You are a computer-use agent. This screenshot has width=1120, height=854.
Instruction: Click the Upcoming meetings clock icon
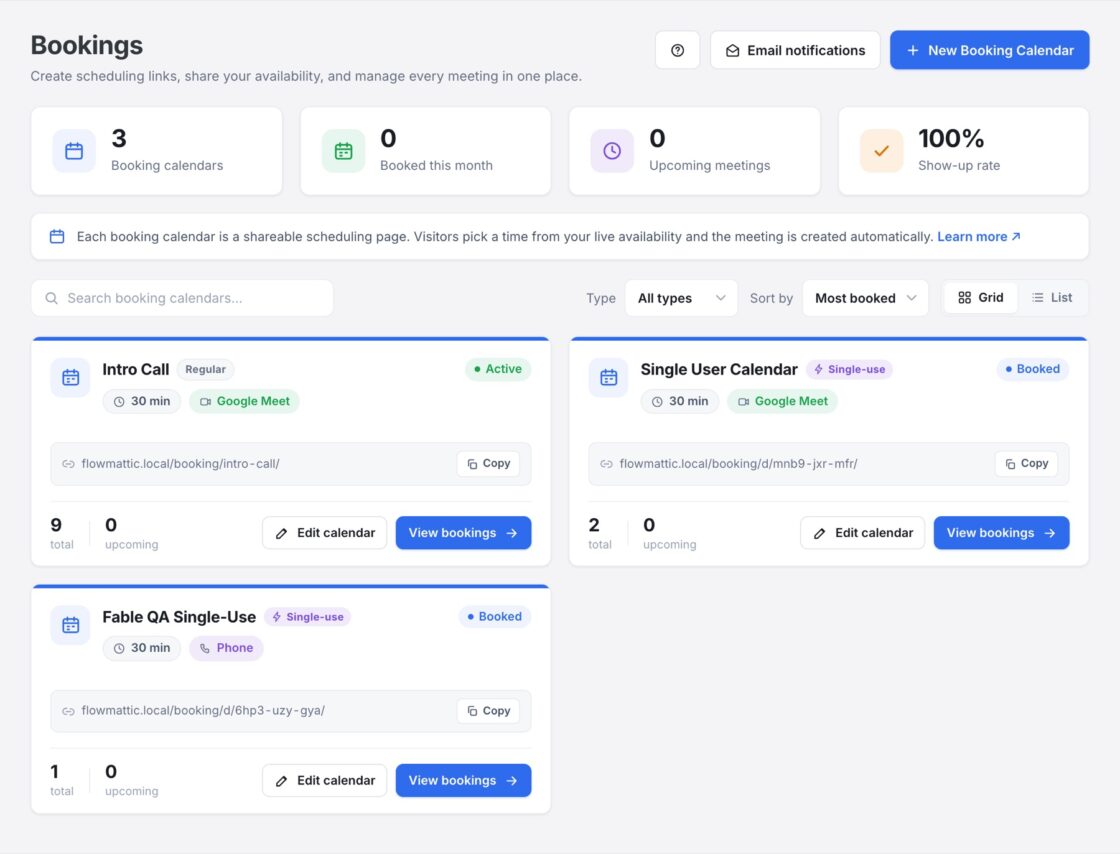[x=612, y=151]
